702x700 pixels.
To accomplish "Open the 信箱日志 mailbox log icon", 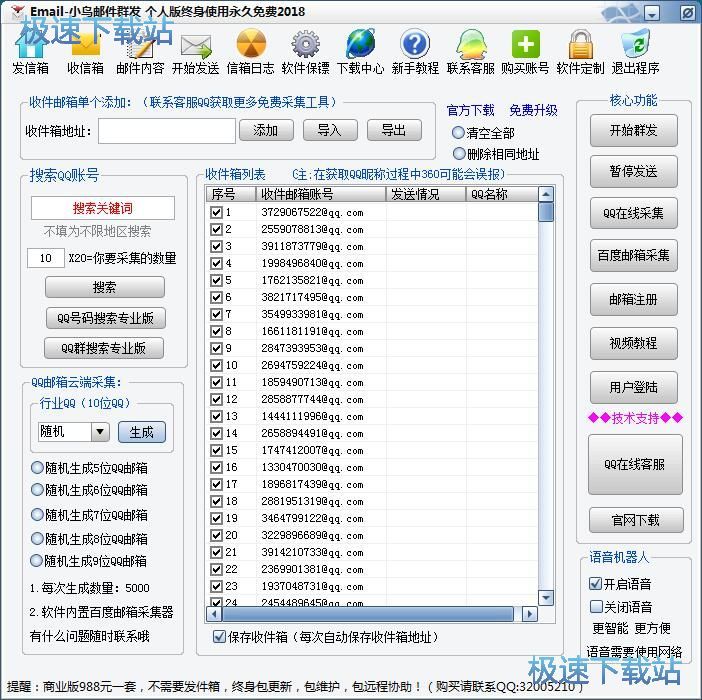I will click(x=250, y=52).
